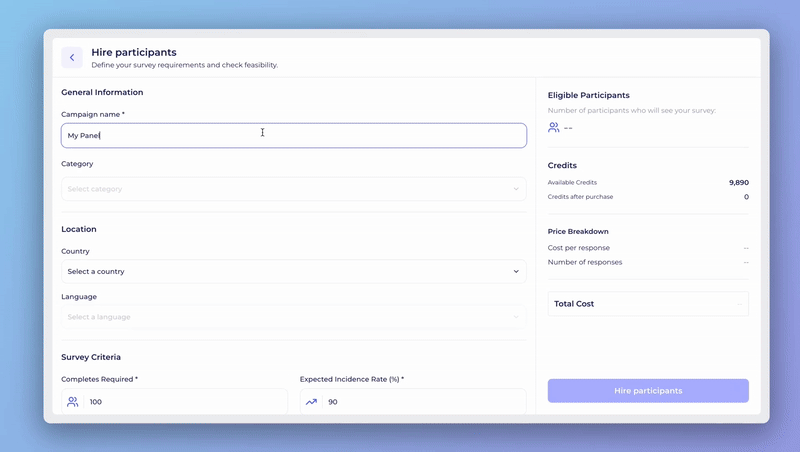Click the eligible participants people icon
Image resolution: width=800 pixels, height=452 pixels.
tap(554, 127)
